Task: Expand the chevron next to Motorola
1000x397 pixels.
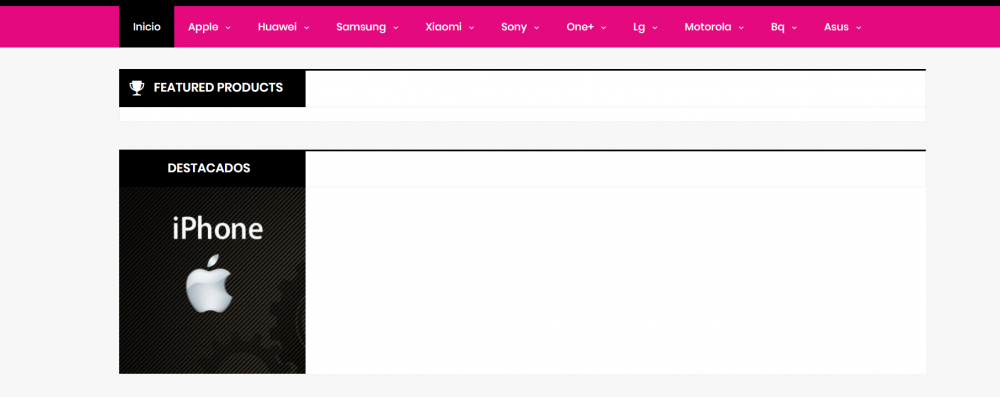Action: [x=741, y=27]
